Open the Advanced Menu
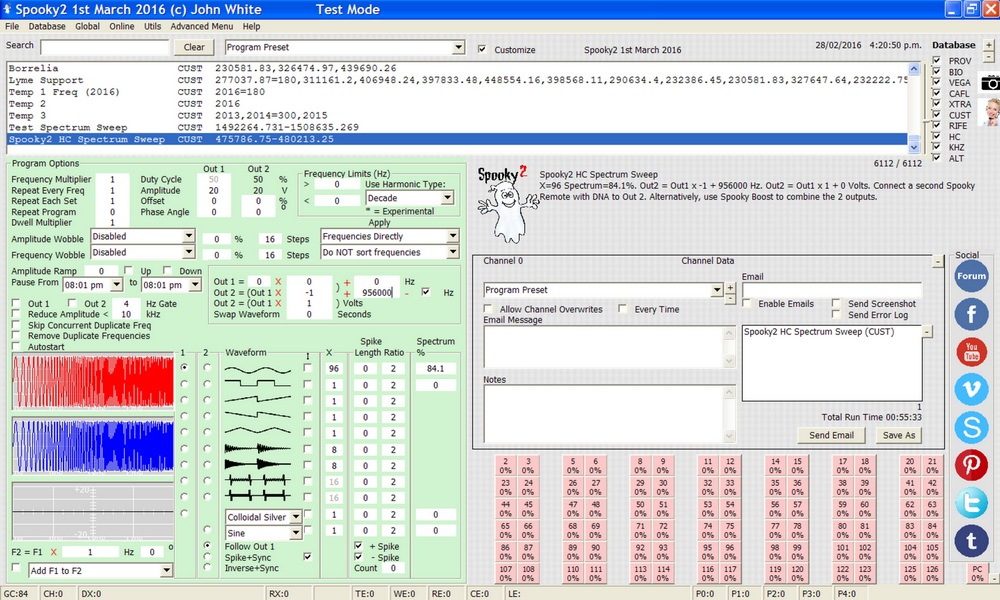 click(202, 26)
